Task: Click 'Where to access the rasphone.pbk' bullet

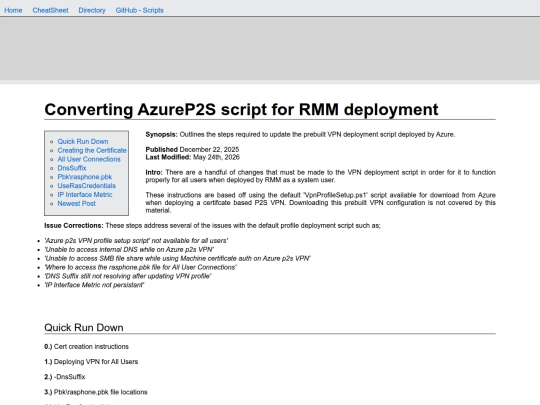Action: pyautogui.click(x=141, y=267)
